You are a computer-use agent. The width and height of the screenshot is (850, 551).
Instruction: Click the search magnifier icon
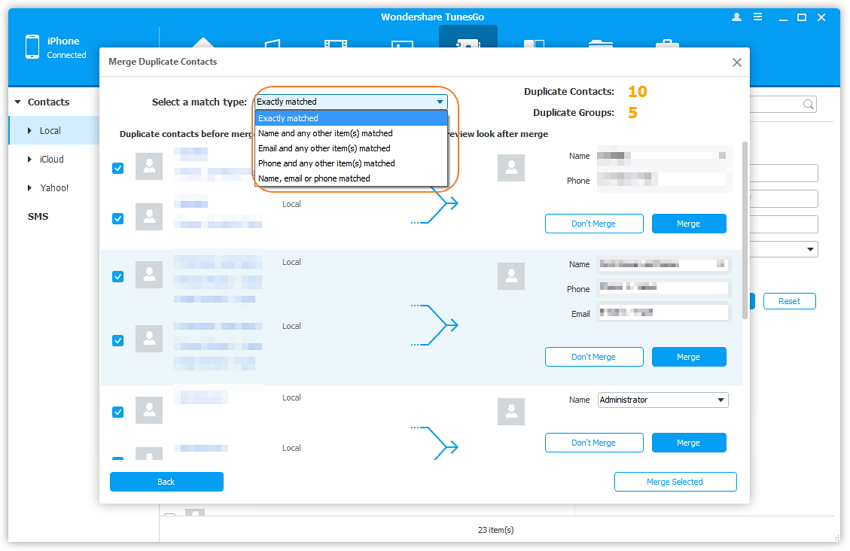pyautogui.click(x=808, y=104)
